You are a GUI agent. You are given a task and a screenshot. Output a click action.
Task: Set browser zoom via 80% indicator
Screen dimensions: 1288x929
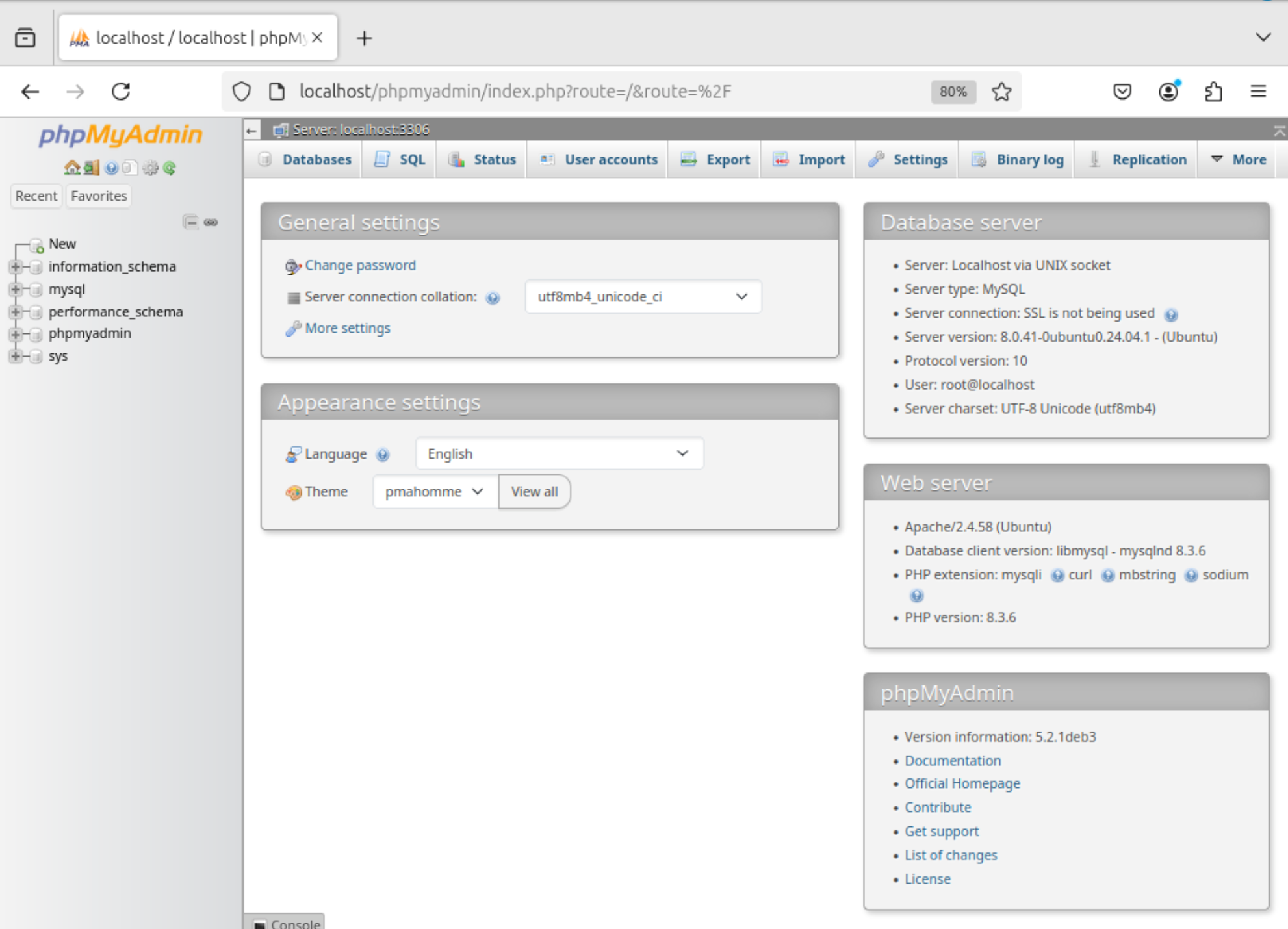coord(953,92)
